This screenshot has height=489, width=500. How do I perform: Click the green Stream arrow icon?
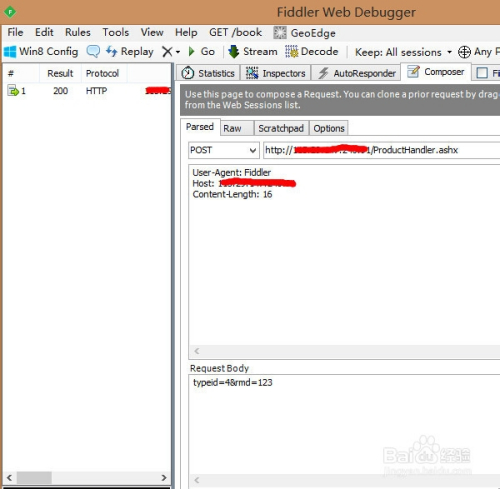click(234, 52)
